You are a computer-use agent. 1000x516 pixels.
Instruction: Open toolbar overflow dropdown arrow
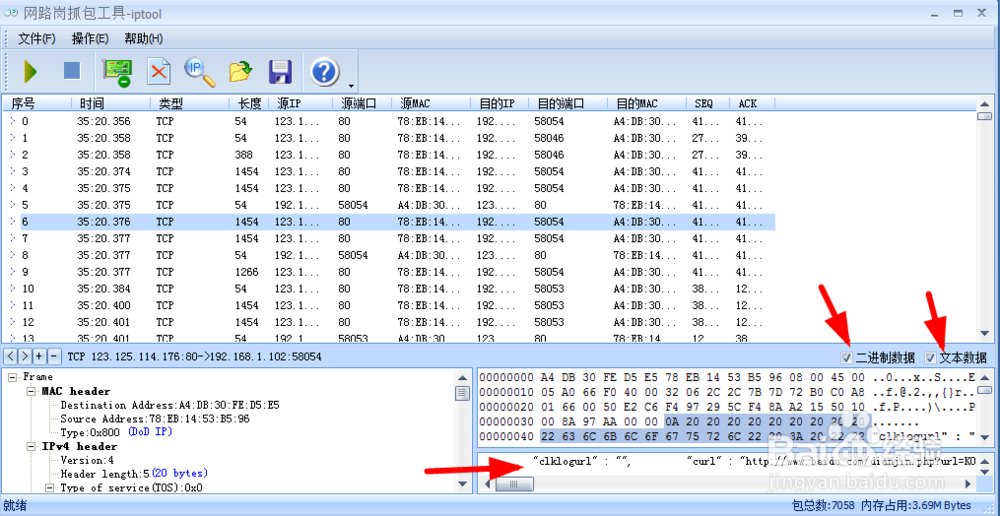[x=351, y=85]
